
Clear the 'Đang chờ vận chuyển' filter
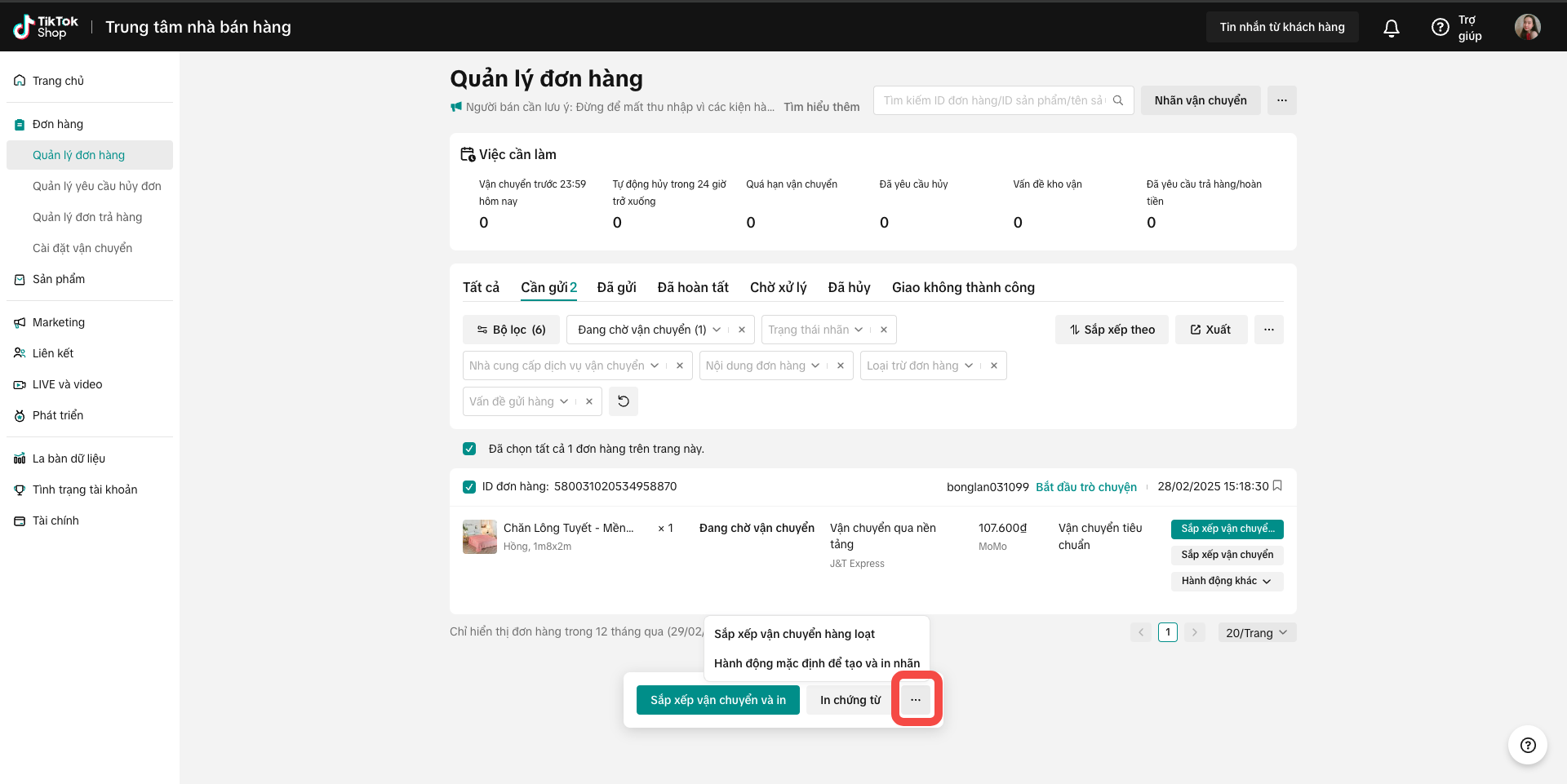(x=741, y=330)
